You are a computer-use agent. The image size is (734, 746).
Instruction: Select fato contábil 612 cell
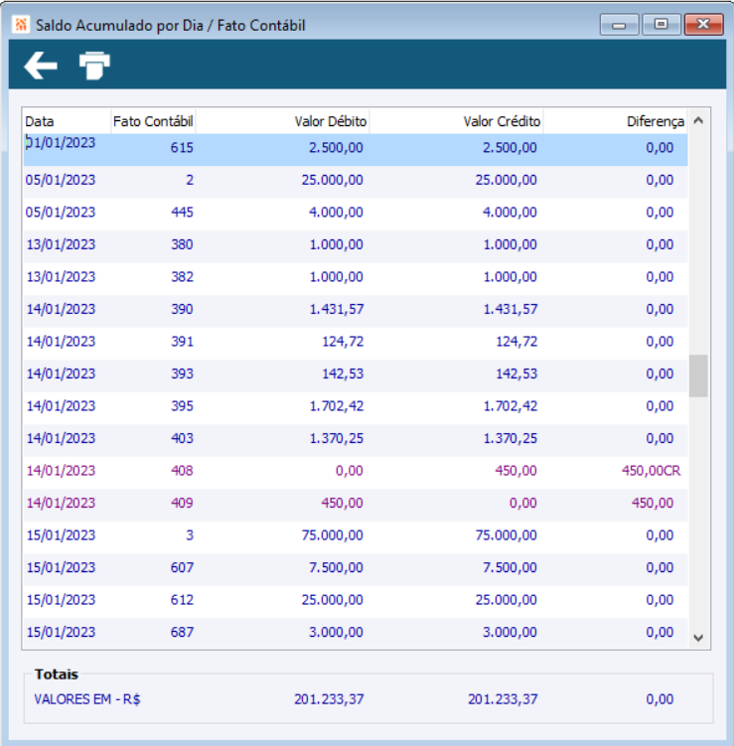pos(182,600)
